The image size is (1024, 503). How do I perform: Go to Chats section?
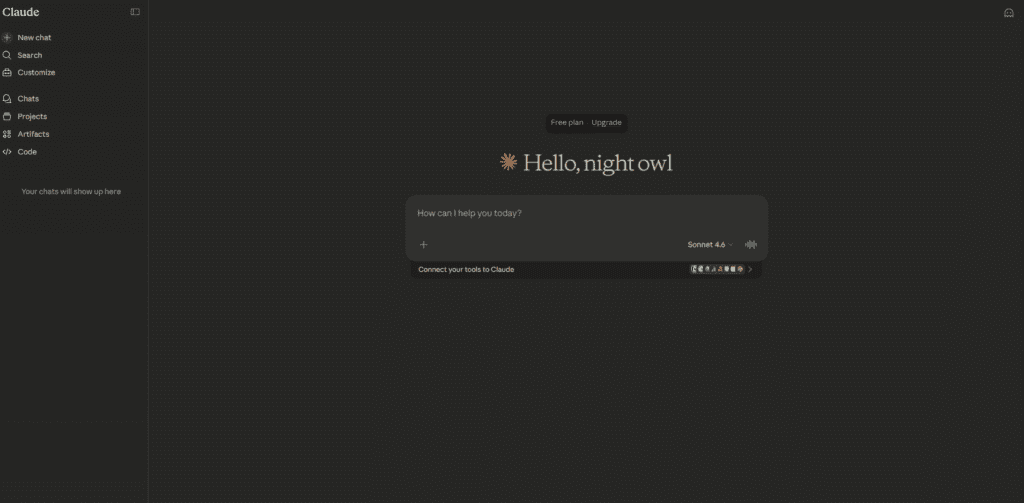[x=28, y=99]
